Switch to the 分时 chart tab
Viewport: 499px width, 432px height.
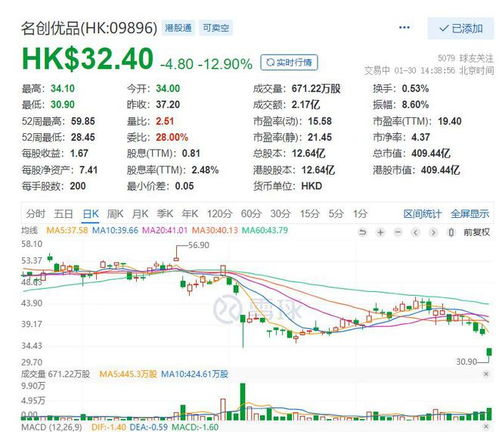coord(35,214)
